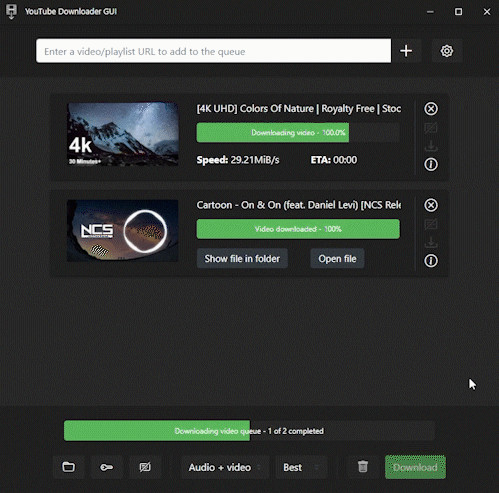Image resolution: width=499 pixels, height=493 pixels.
Task: Click the Open file button
Action: (x=337, y=259)
